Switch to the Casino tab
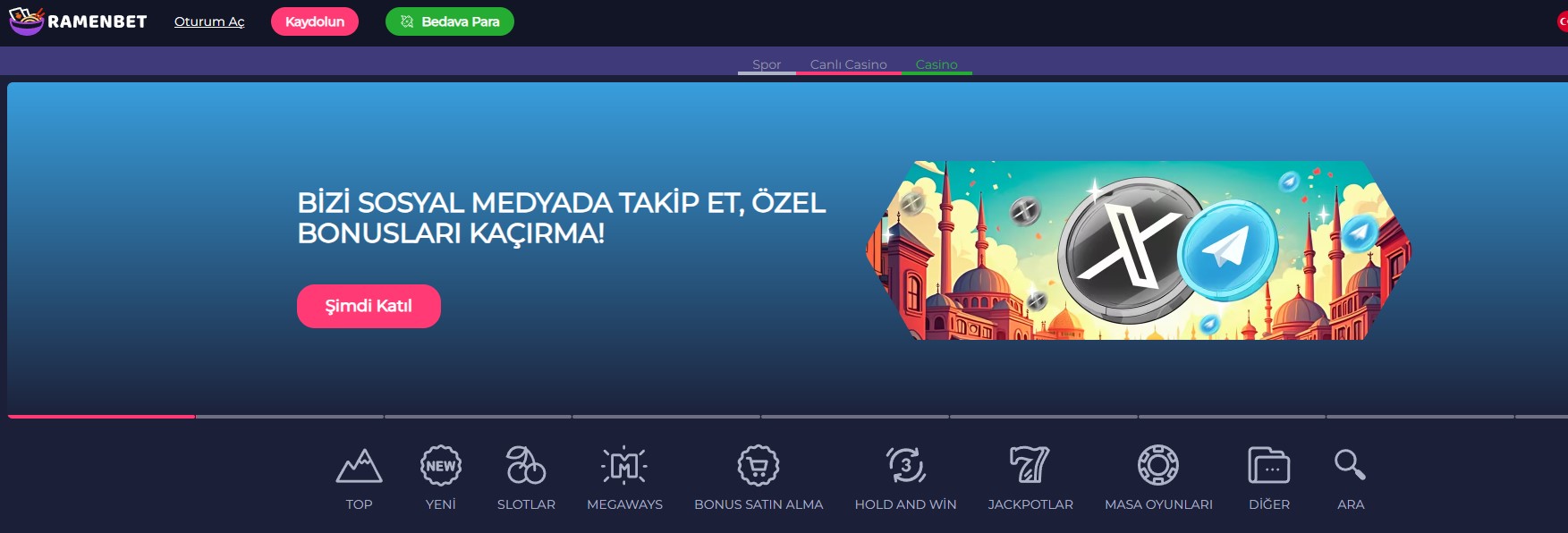Screen dimensions: 1568x533 tap(937, 64)
